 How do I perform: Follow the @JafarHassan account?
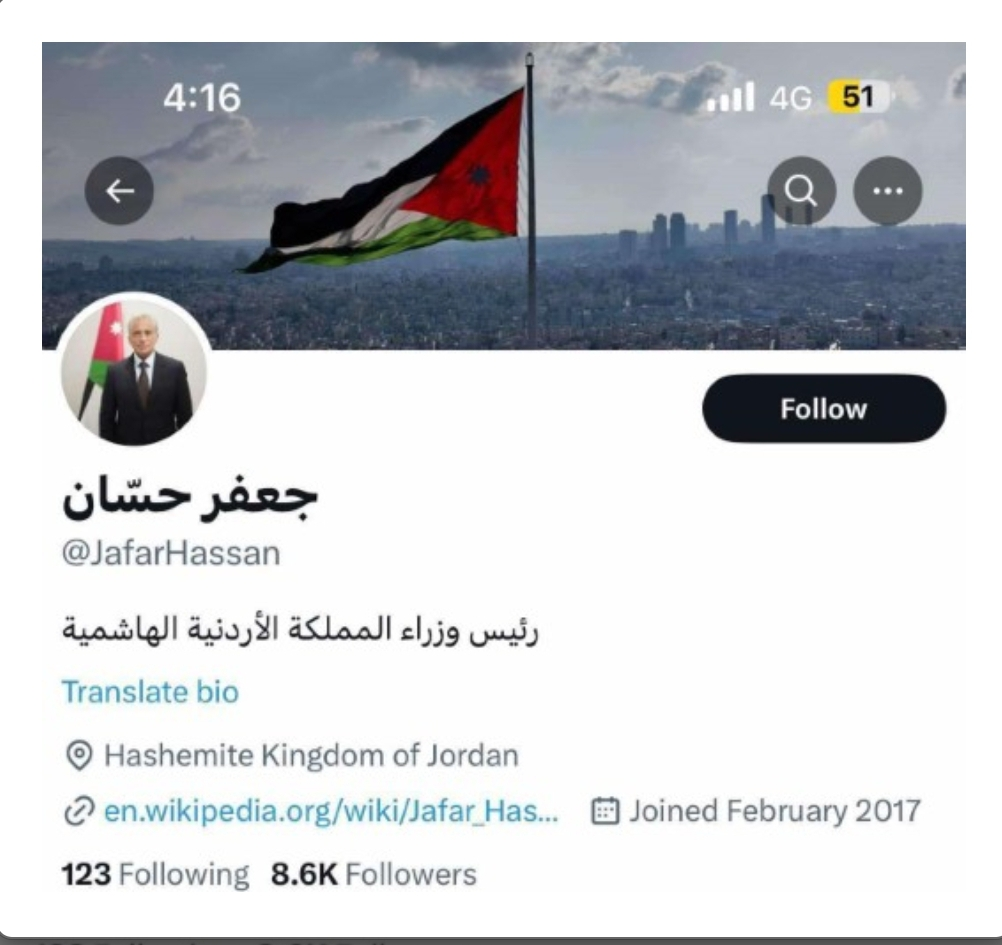pyautogui.click(x=824, y=408)
